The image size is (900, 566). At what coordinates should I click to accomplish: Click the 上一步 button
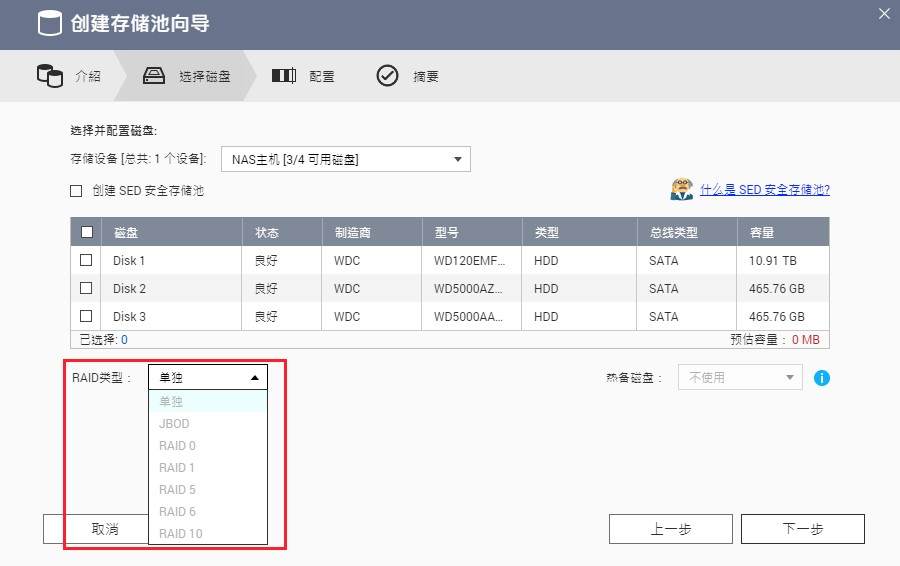(670, 529)
